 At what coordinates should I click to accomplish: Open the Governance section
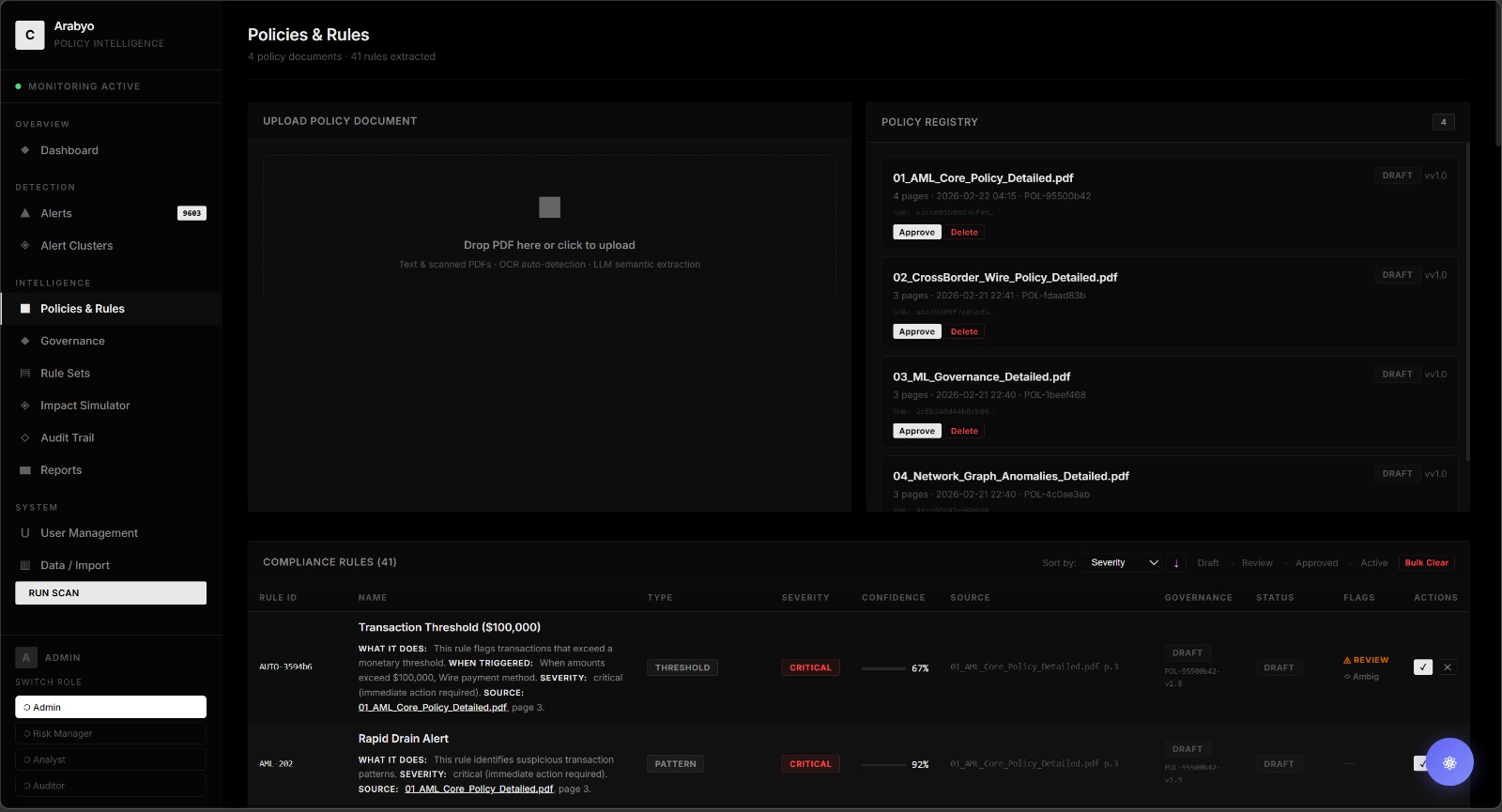tap(111, 341)
